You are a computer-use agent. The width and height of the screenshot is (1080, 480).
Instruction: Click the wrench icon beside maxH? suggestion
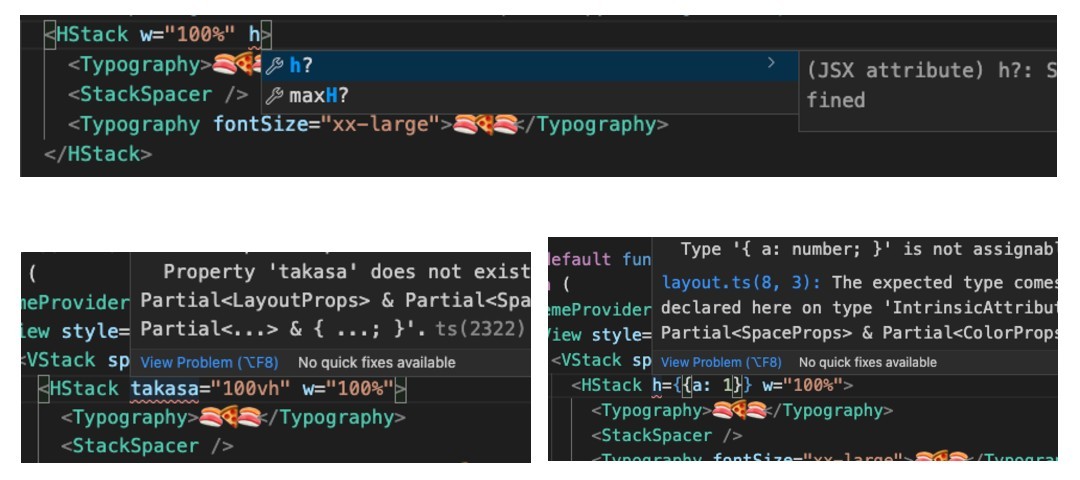click(274, 96)
